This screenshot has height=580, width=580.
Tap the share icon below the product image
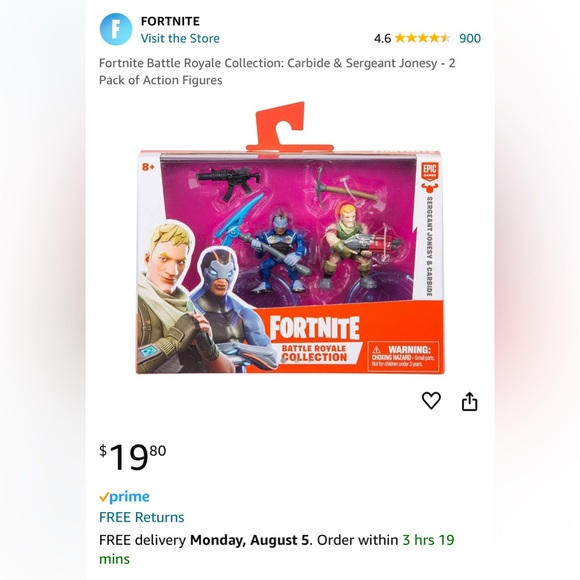(x=469, y=401)
